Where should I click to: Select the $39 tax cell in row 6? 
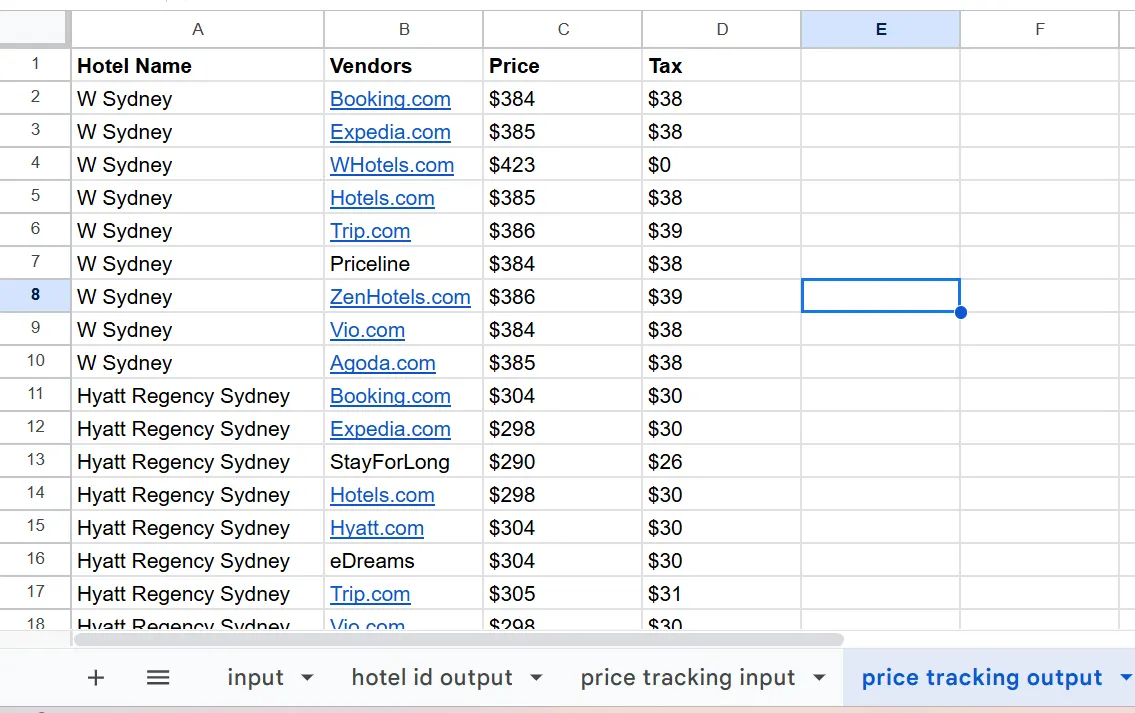click(722, 230)
